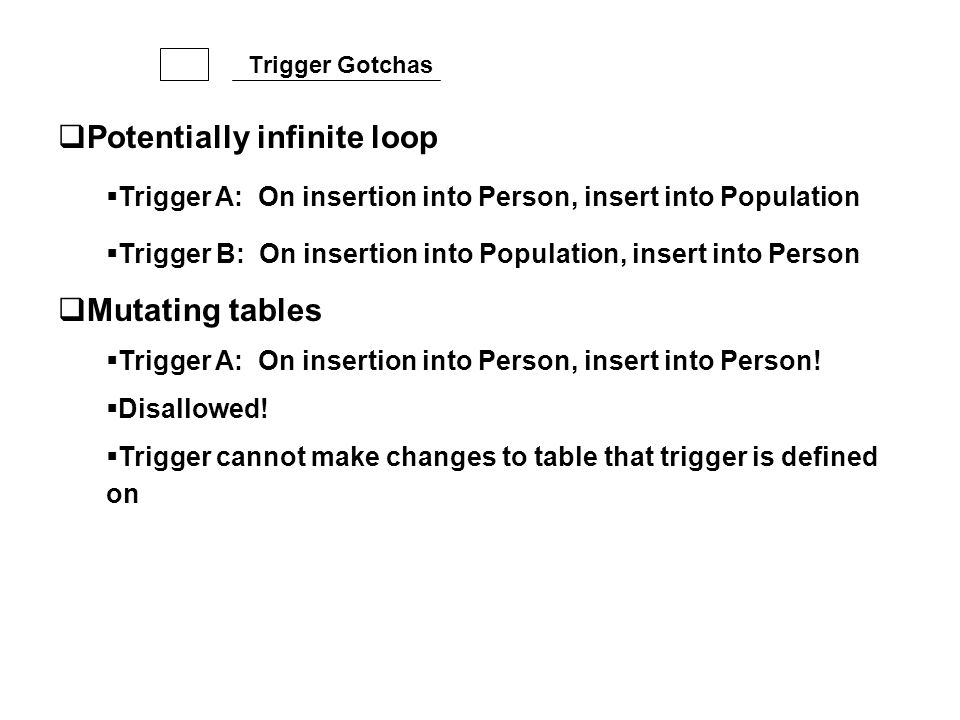This screenshot has height=720, width=960.
Task: Click the trailing word 'on' on last line
Action: 122,495
